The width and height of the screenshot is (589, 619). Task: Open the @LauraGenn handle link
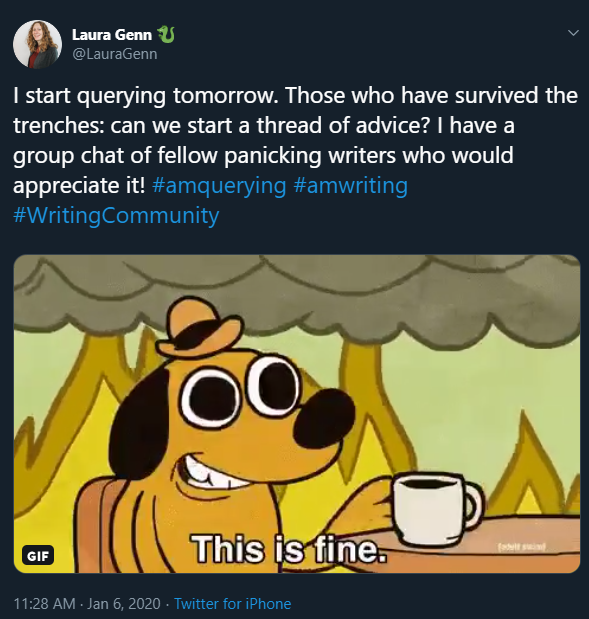click(114, 54)
